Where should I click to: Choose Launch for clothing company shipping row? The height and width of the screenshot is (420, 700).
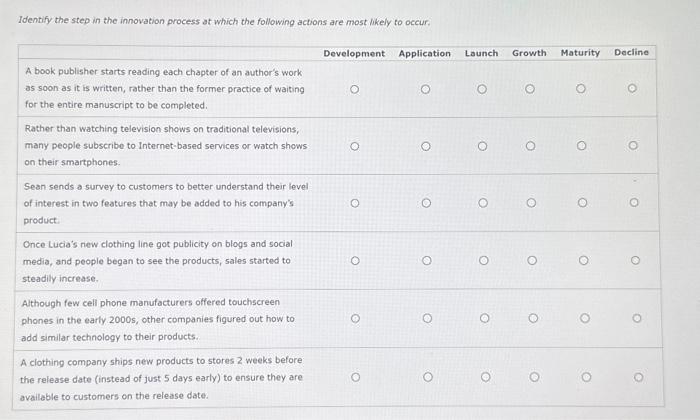click(x=486, y=377)
